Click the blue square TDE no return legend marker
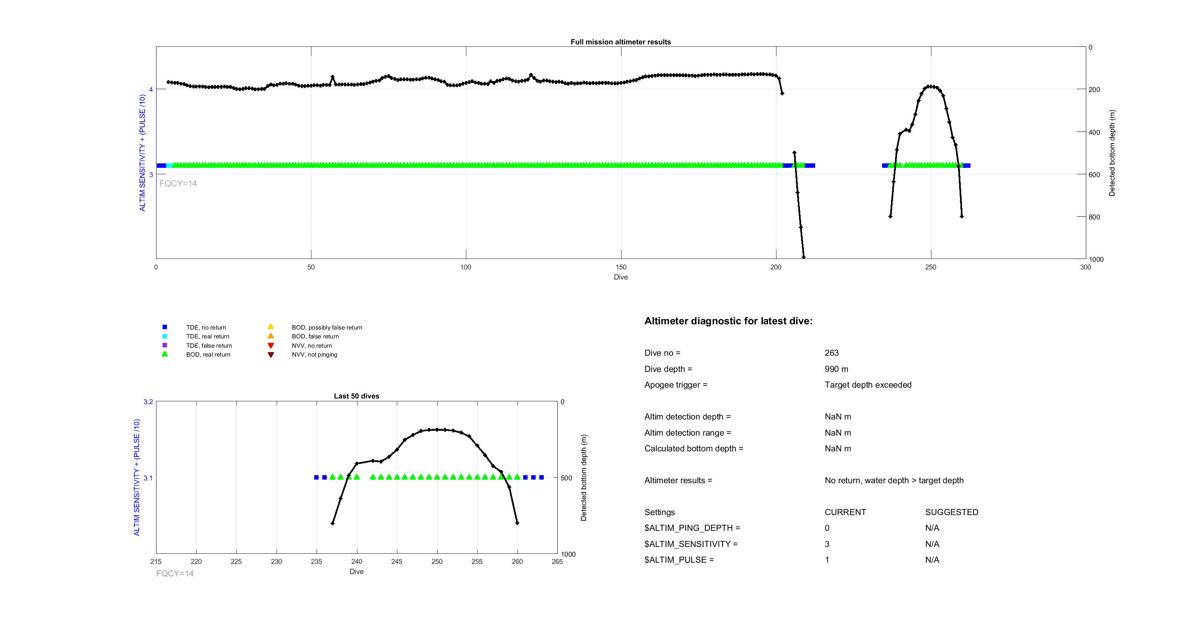The image size is (1200, 622). click(x=165, y=327)
